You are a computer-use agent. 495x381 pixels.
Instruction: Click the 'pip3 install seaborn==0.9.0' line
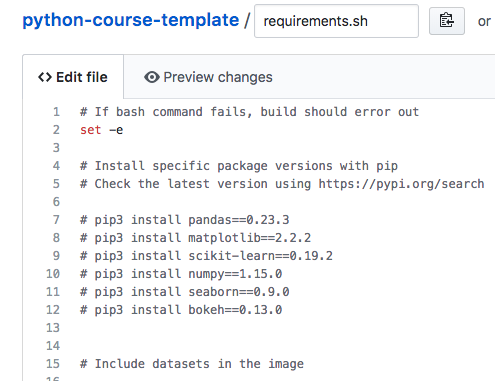click(185, 292)
